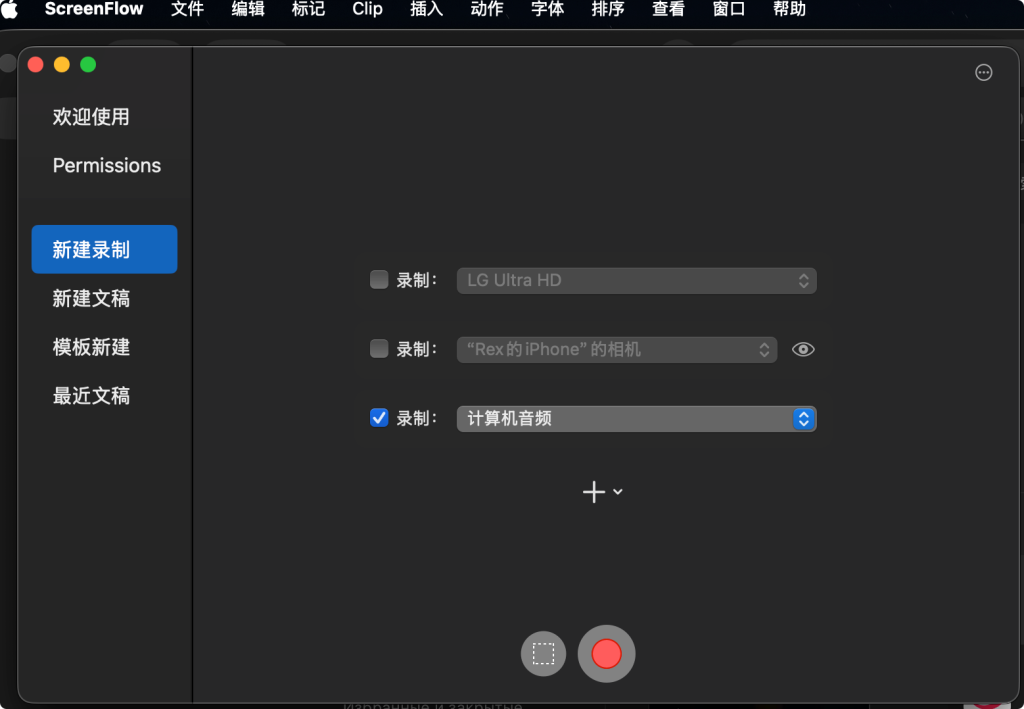This screenshot has height=709, width=1024.
Task: Open the Clip menu in menu bar
Action: 367,9
